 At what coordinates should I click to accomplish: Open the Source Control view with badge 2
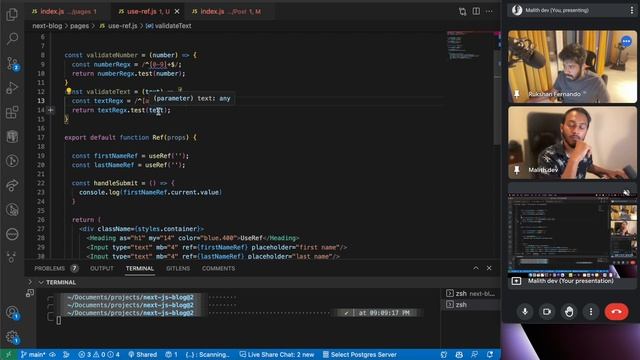click(x=12, y=63)
